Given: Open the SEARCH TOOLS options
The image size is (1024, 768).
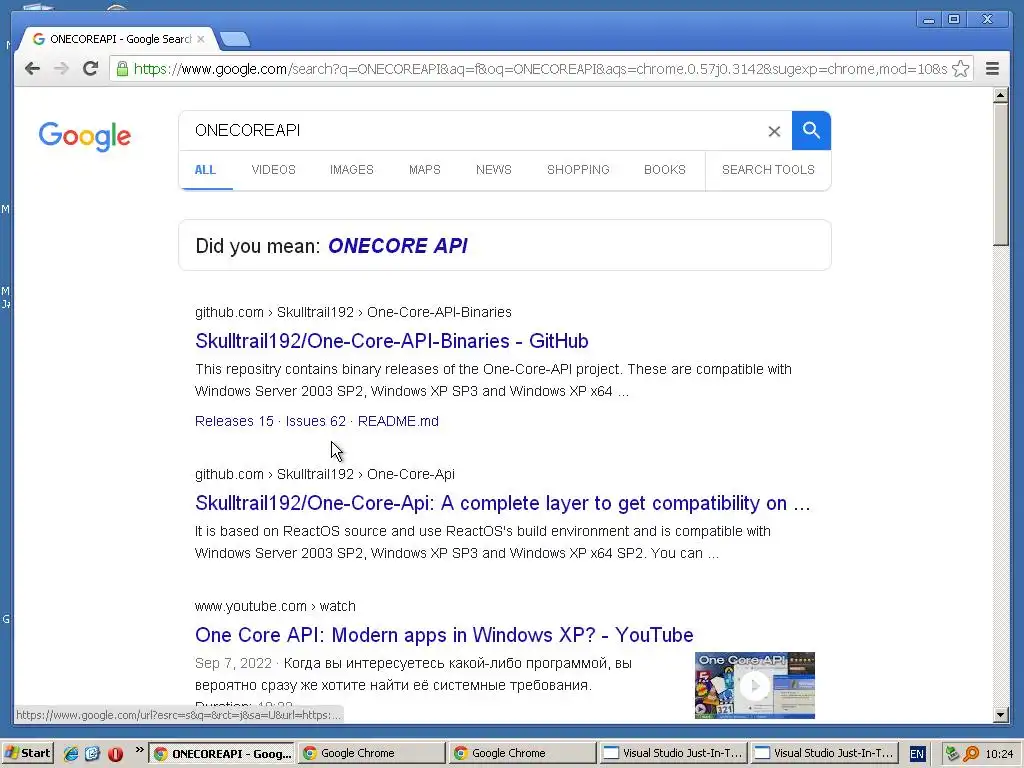Looking at the screenshot, I should coord(768,170).
